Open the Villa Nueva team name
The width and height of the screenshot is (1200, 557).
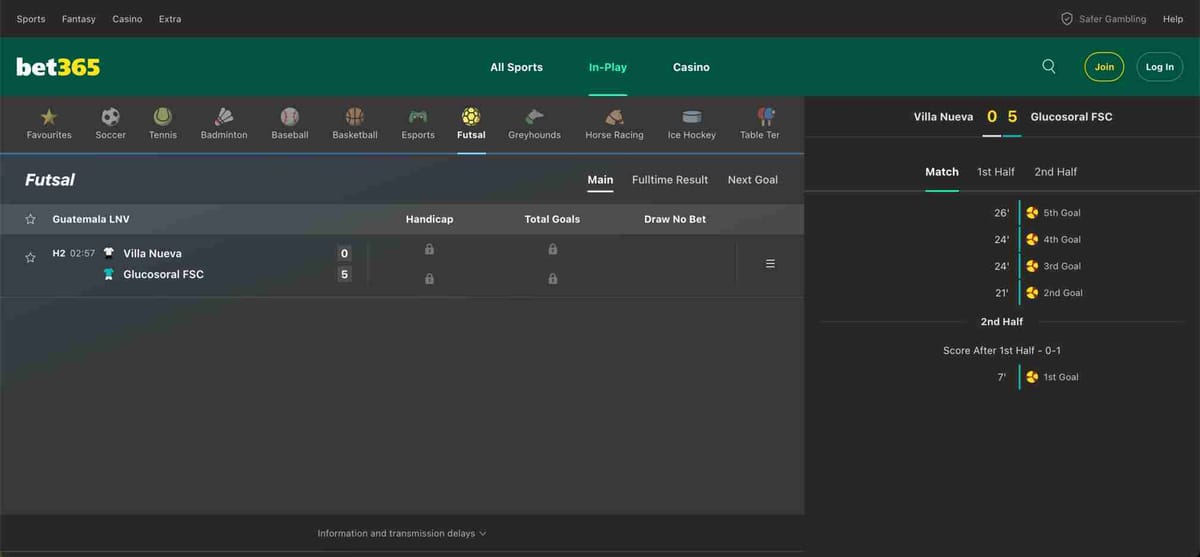[152, 254]
